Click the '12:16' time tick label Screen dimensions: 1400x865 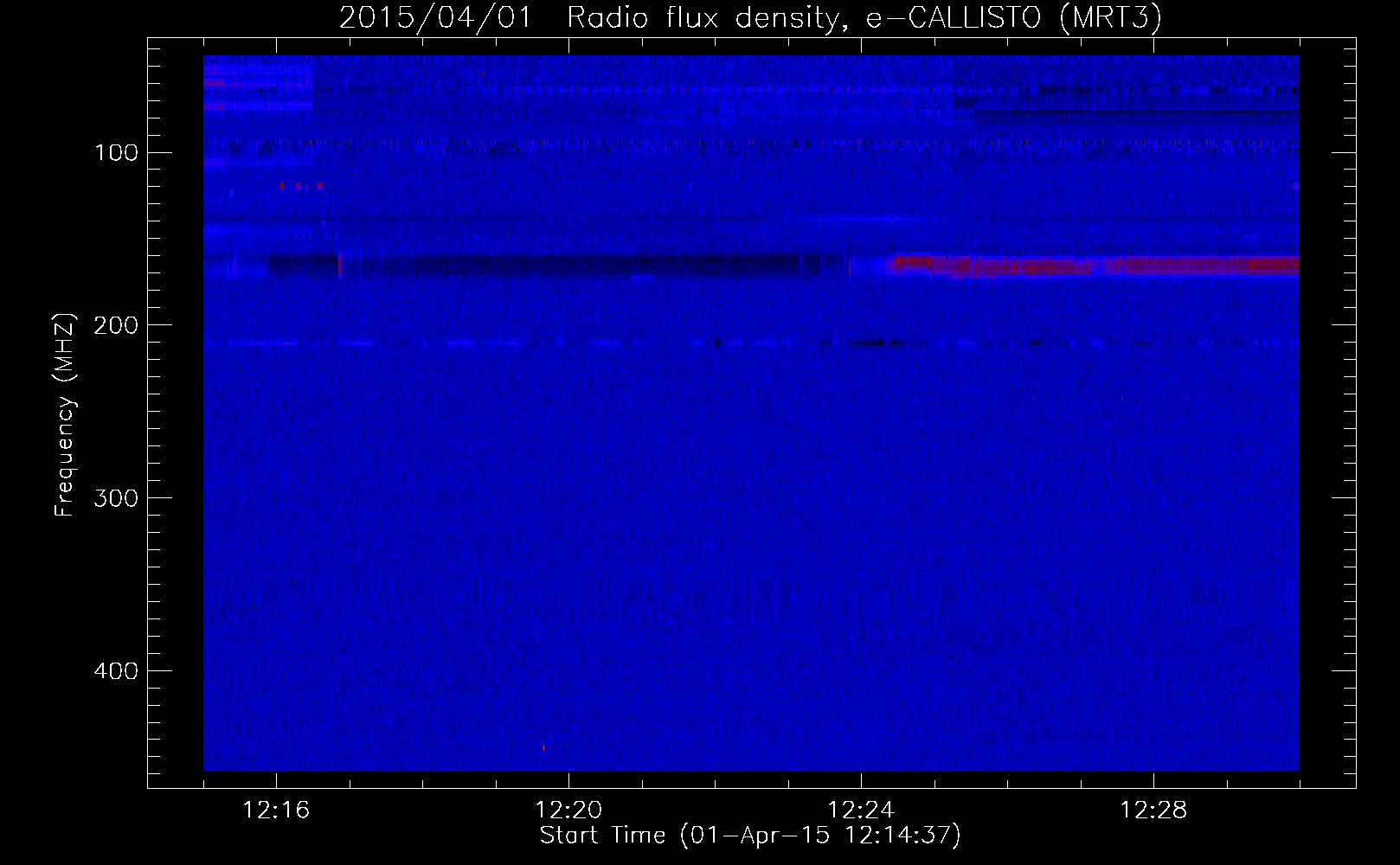[276, 811]
